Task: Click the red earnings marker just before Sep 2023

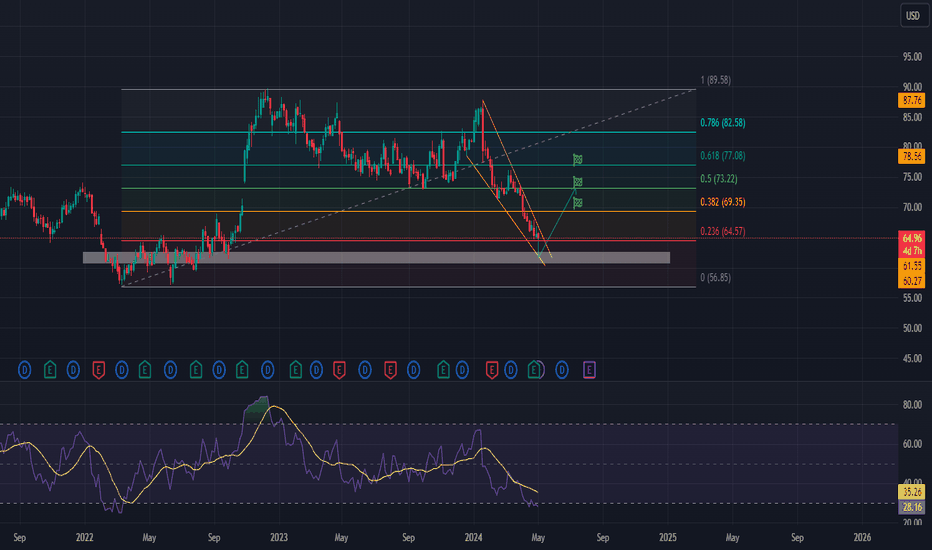Action: 390,370
